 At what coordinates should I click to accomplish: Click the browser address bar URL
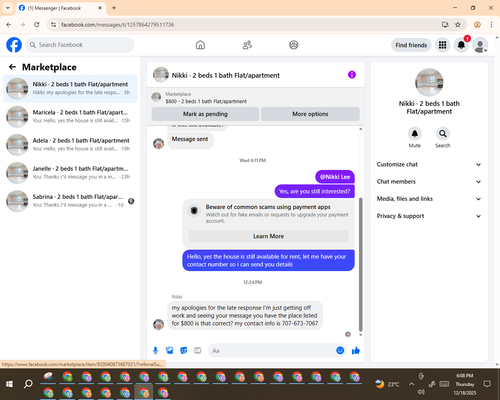(x=117, y=25)
